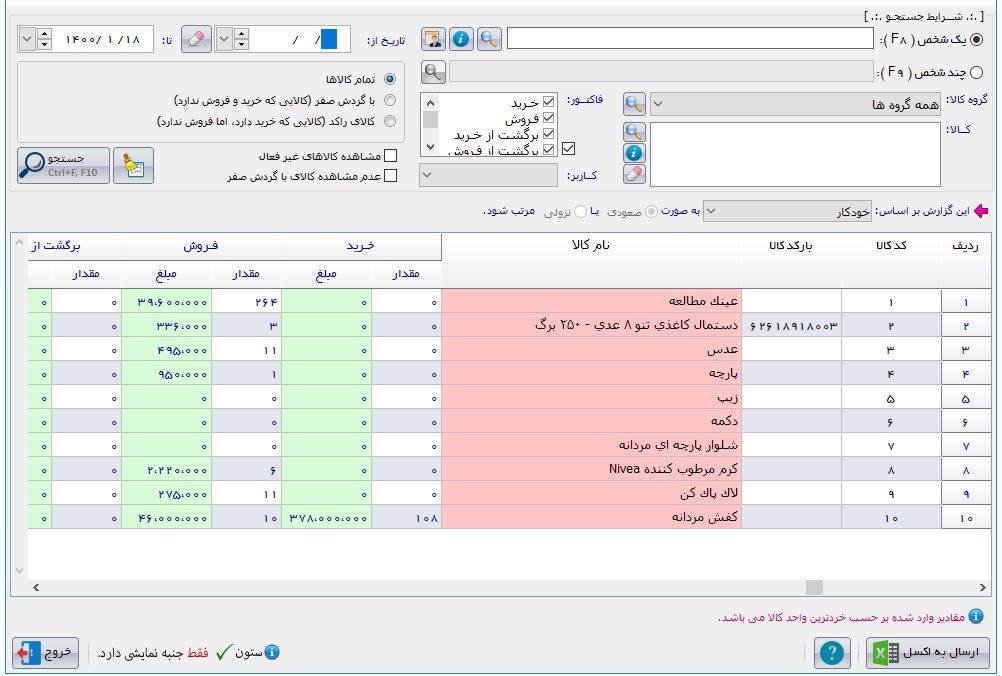Viewport: 1002px width, 676px height.
Task: Click the person contact card icon
Action: pos(433,39)
